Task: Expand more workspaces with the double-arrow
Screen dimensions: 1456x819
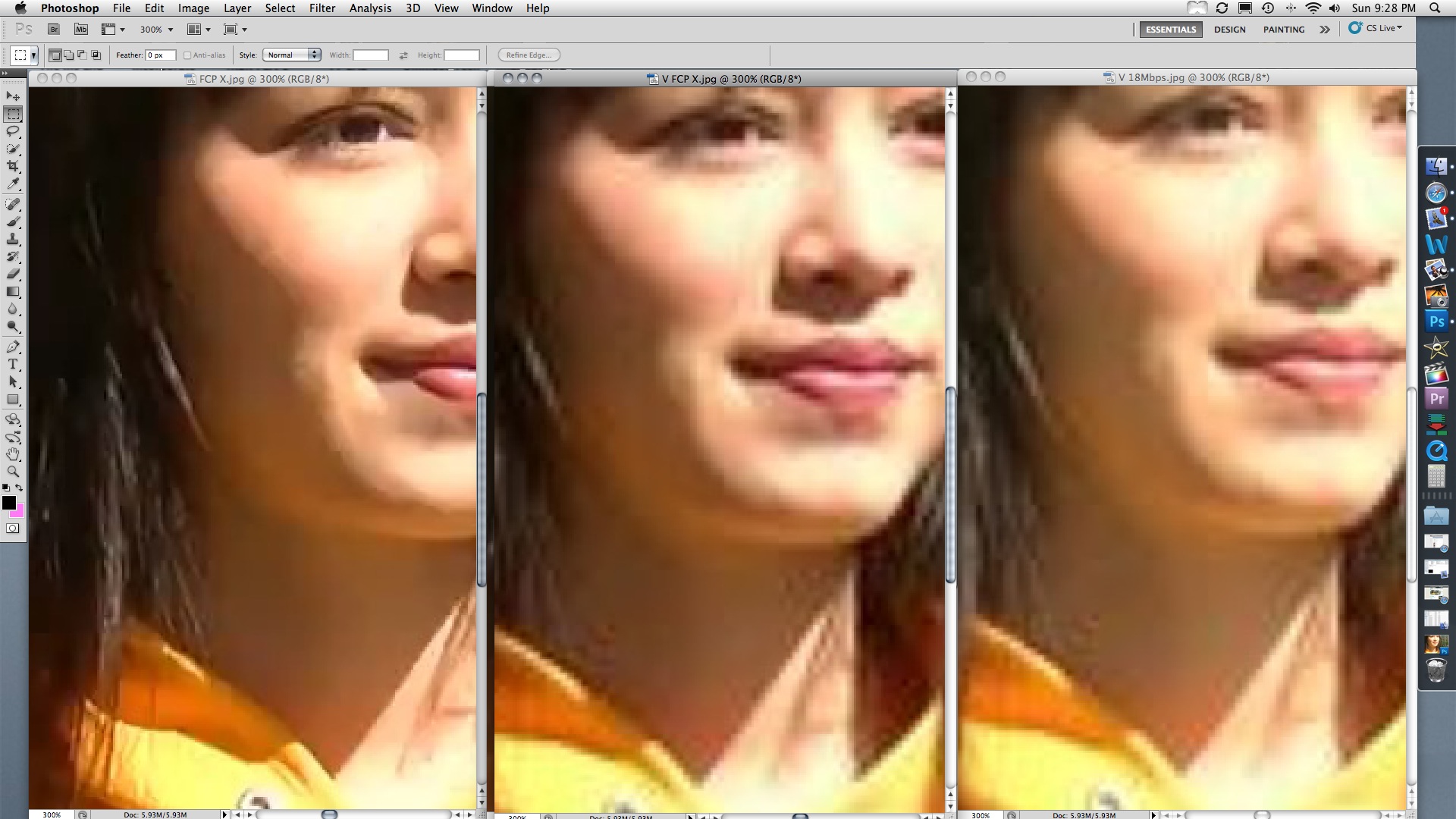Action: click(x=1325, y=30)
